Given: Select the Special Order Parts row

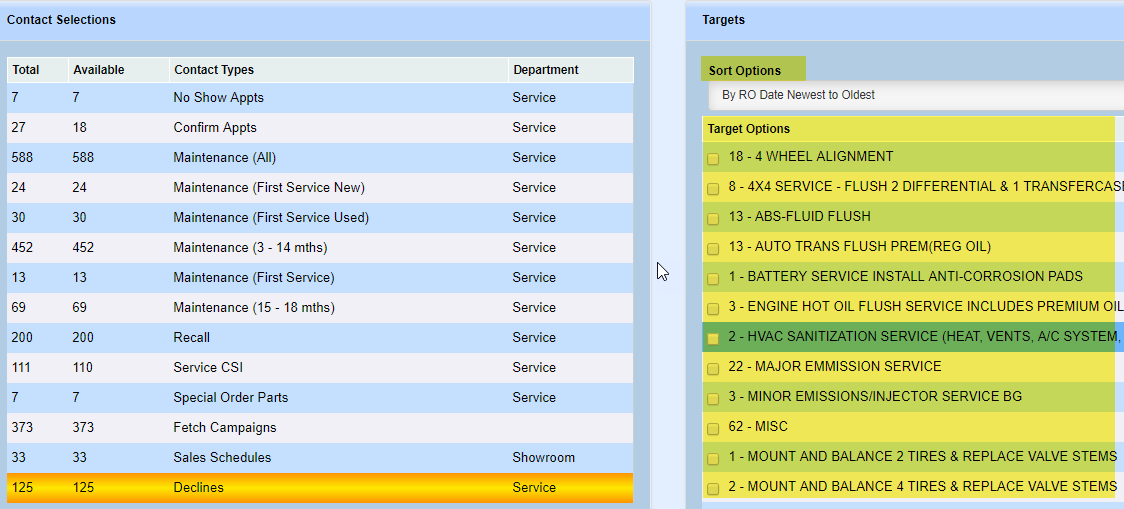Looking at the screenshot, I should [230, 398].
